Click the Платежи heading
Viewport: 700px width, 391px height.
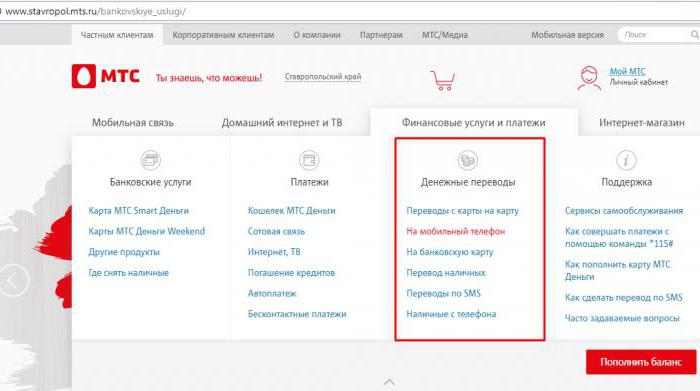click(x=309, y=182)
